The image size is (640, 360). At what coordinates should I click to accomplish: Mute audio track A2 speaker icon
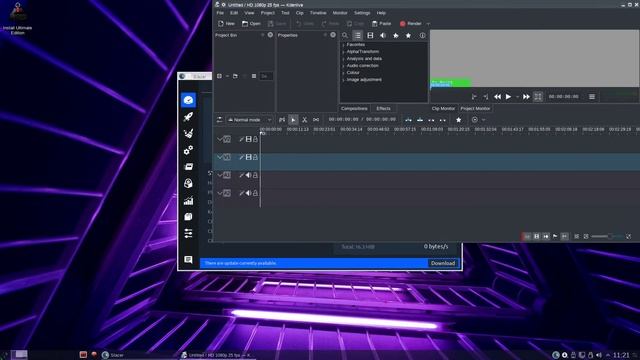pos(248,193)
